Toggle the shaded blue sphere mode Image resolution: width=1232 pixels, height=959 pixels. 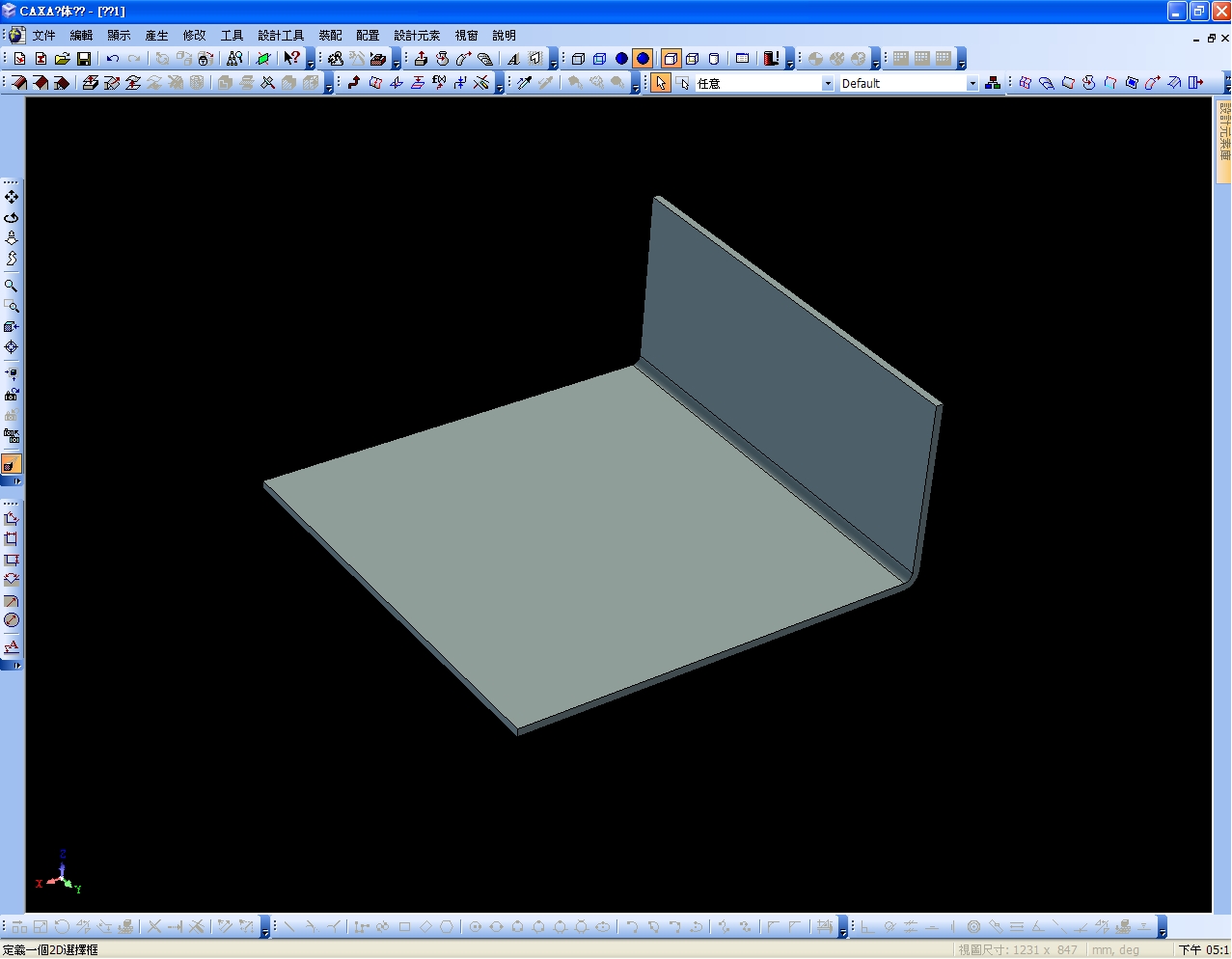[x=621, y=59]
